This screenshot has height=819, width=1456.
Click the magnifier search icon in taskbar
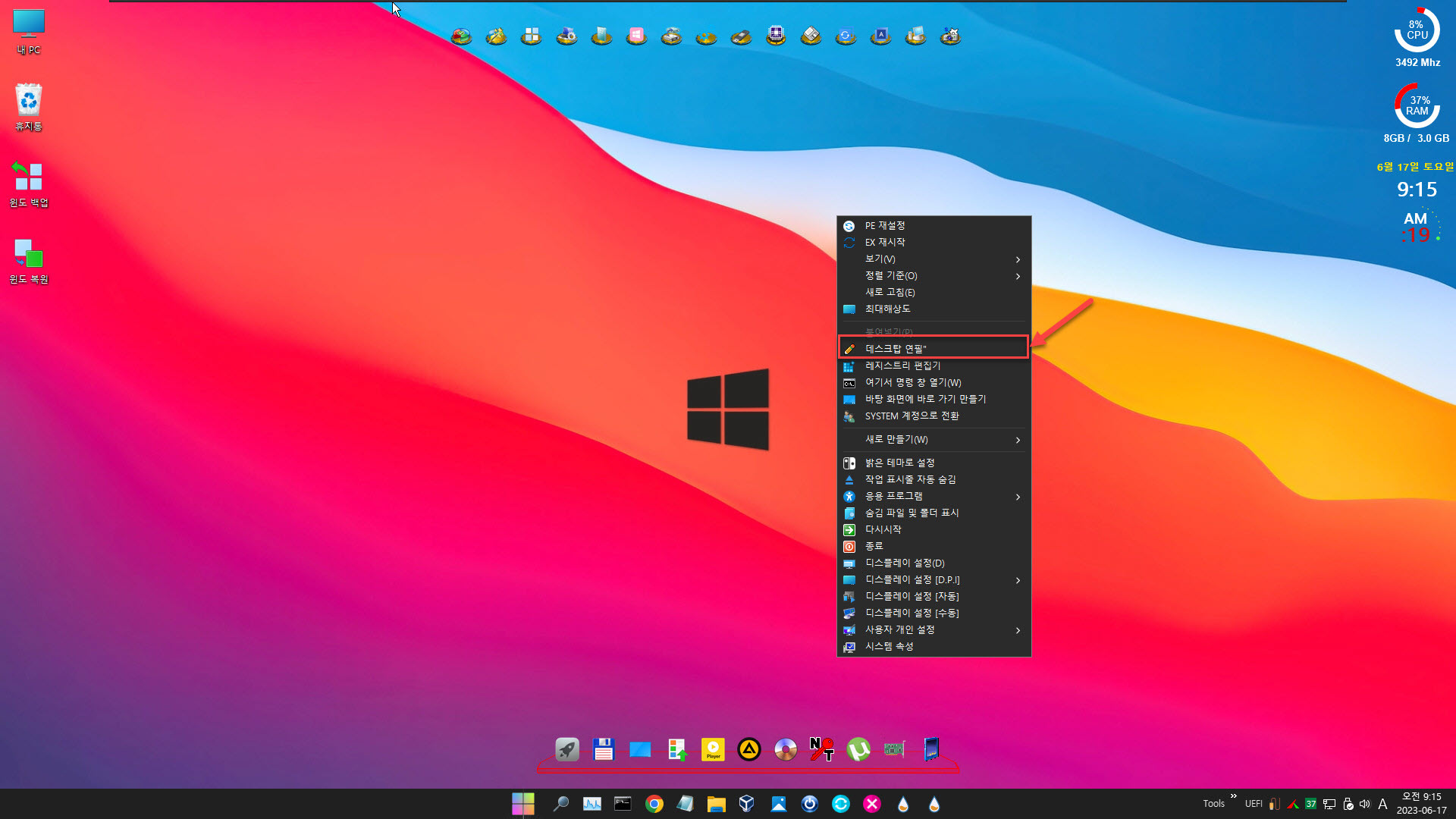pos(560,804)
